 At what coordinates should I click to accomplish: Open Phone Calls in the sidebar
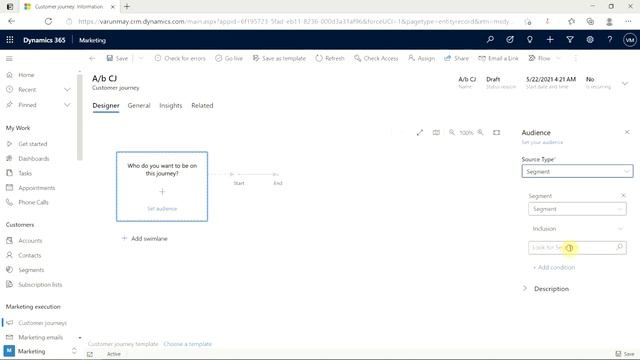pos(33,202)
